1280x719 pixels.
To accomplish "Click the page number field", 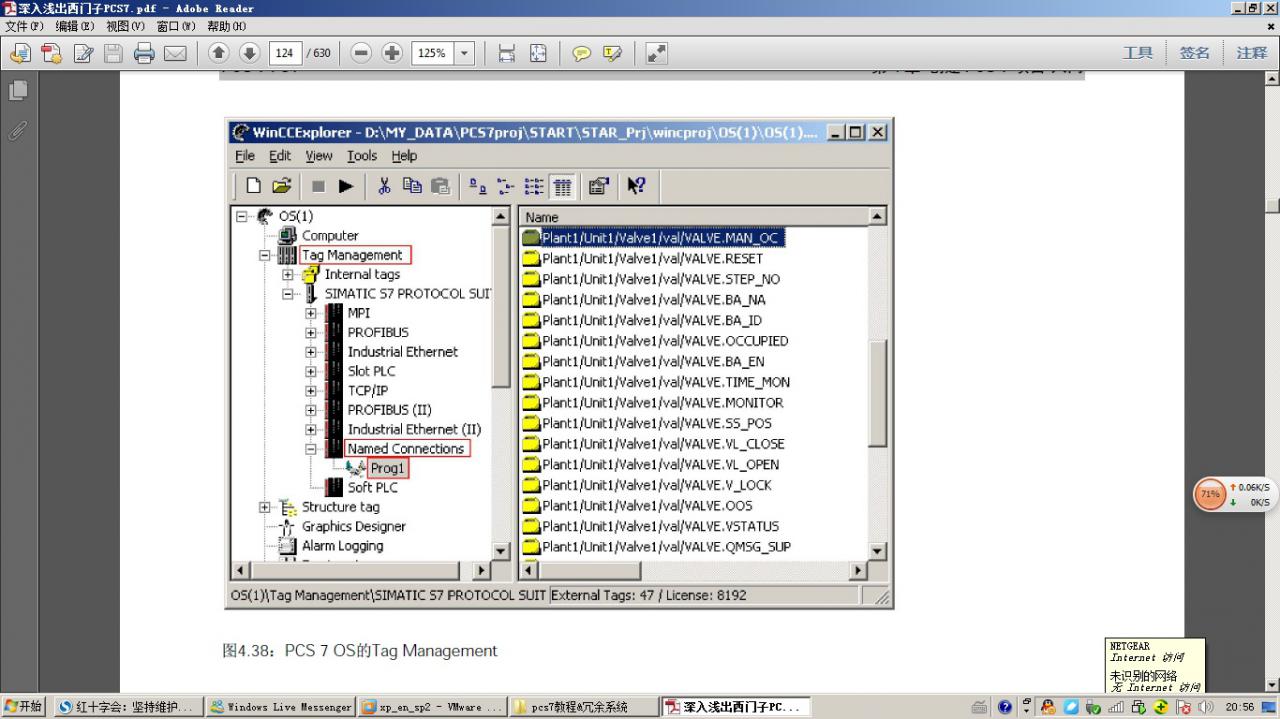I will pyautogui.click(x=285, y=53).
